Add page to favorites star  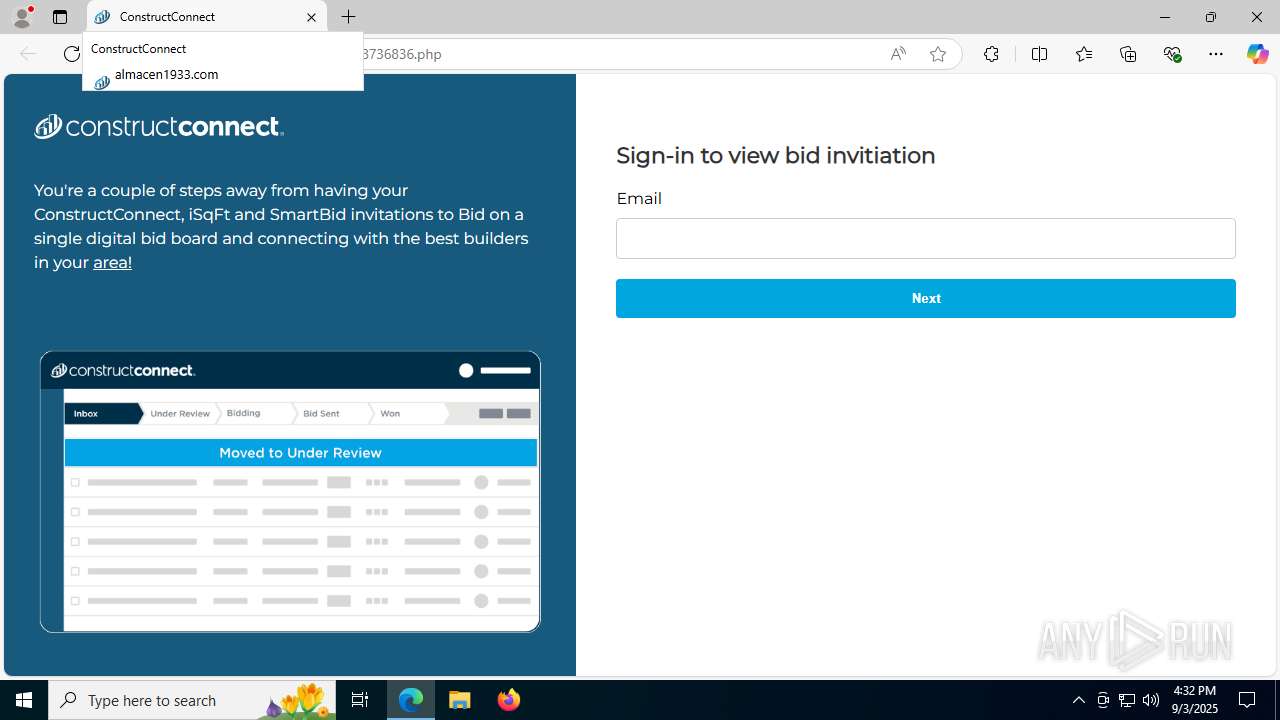[x=938, y=54]
